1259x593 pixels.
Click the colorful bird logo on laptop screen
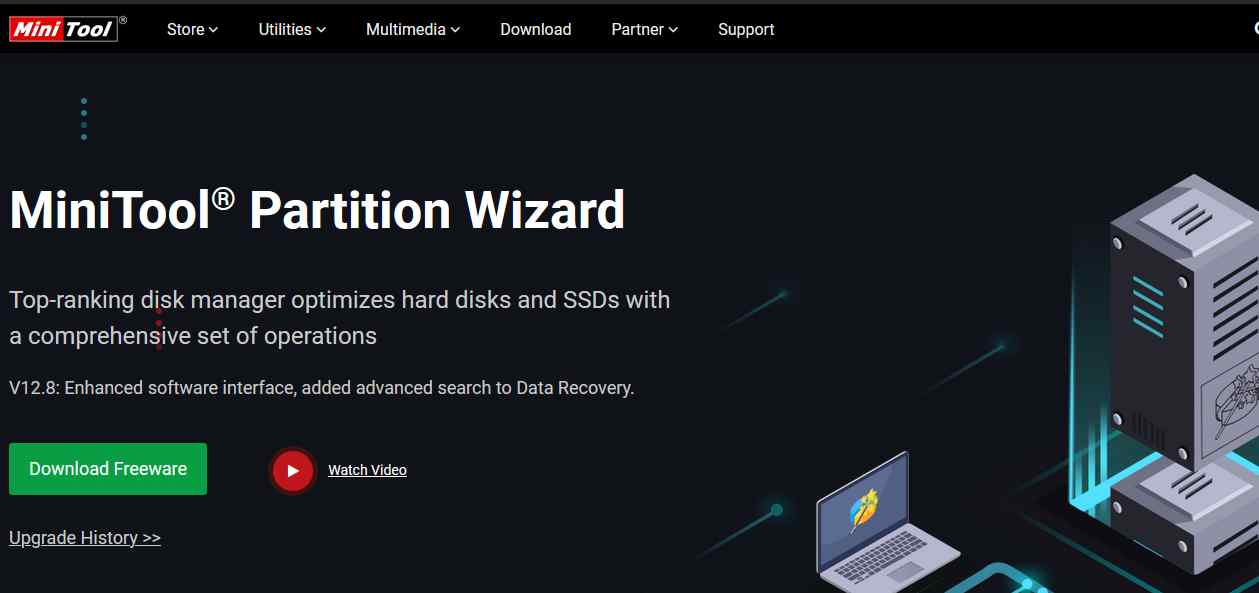coord(864,511)
